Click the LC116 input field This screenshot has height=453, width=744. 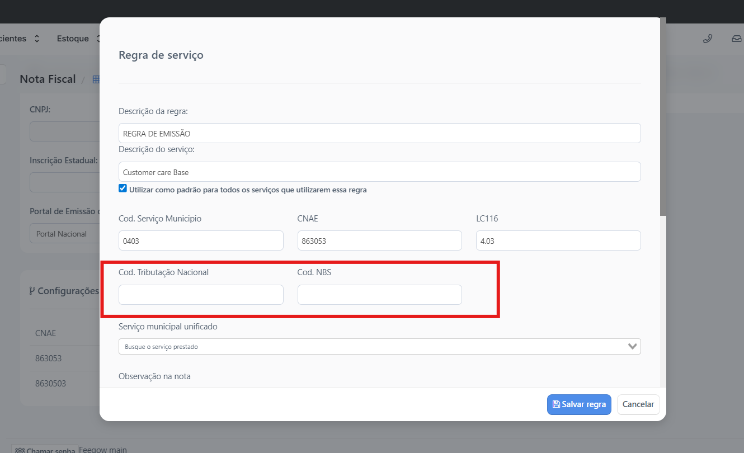coord(558,240)
